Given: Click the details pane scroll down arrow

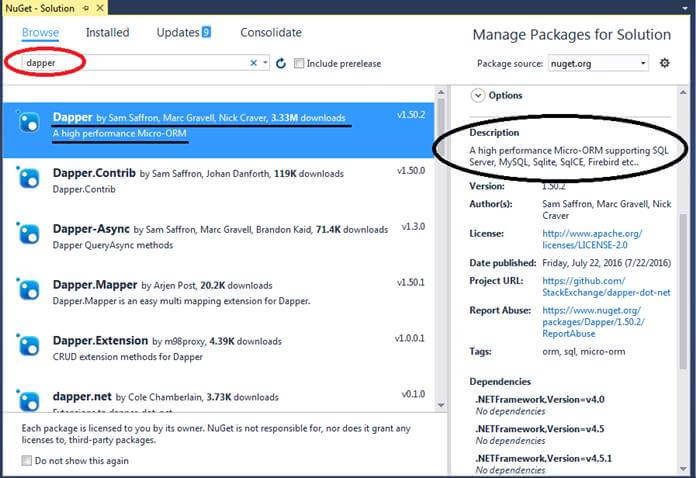Looking at the screenshot, I should pos(683,469).
